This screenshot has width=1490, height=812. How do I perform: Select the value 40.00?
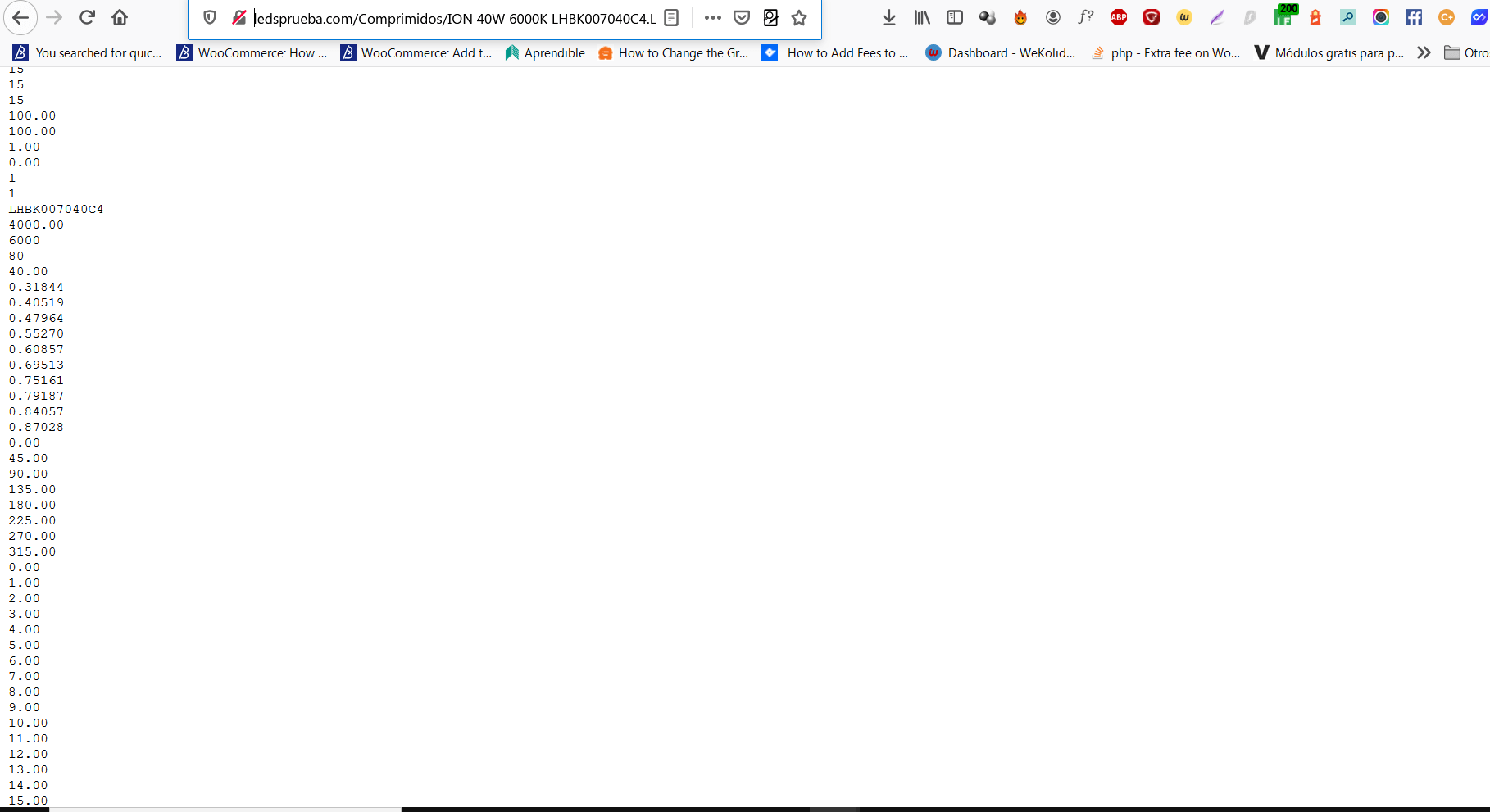(x=29, y=271)
